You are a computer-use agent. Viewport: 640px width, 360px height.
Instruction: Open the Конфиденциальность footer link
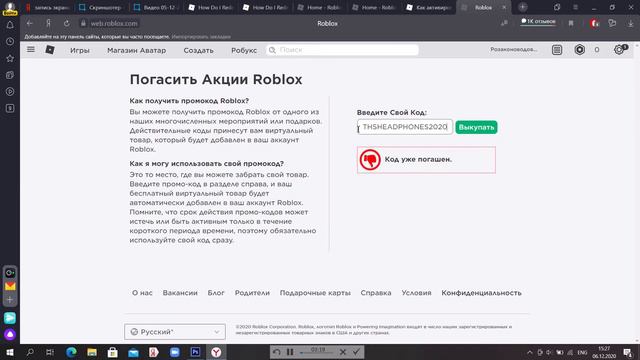point(481,293)
